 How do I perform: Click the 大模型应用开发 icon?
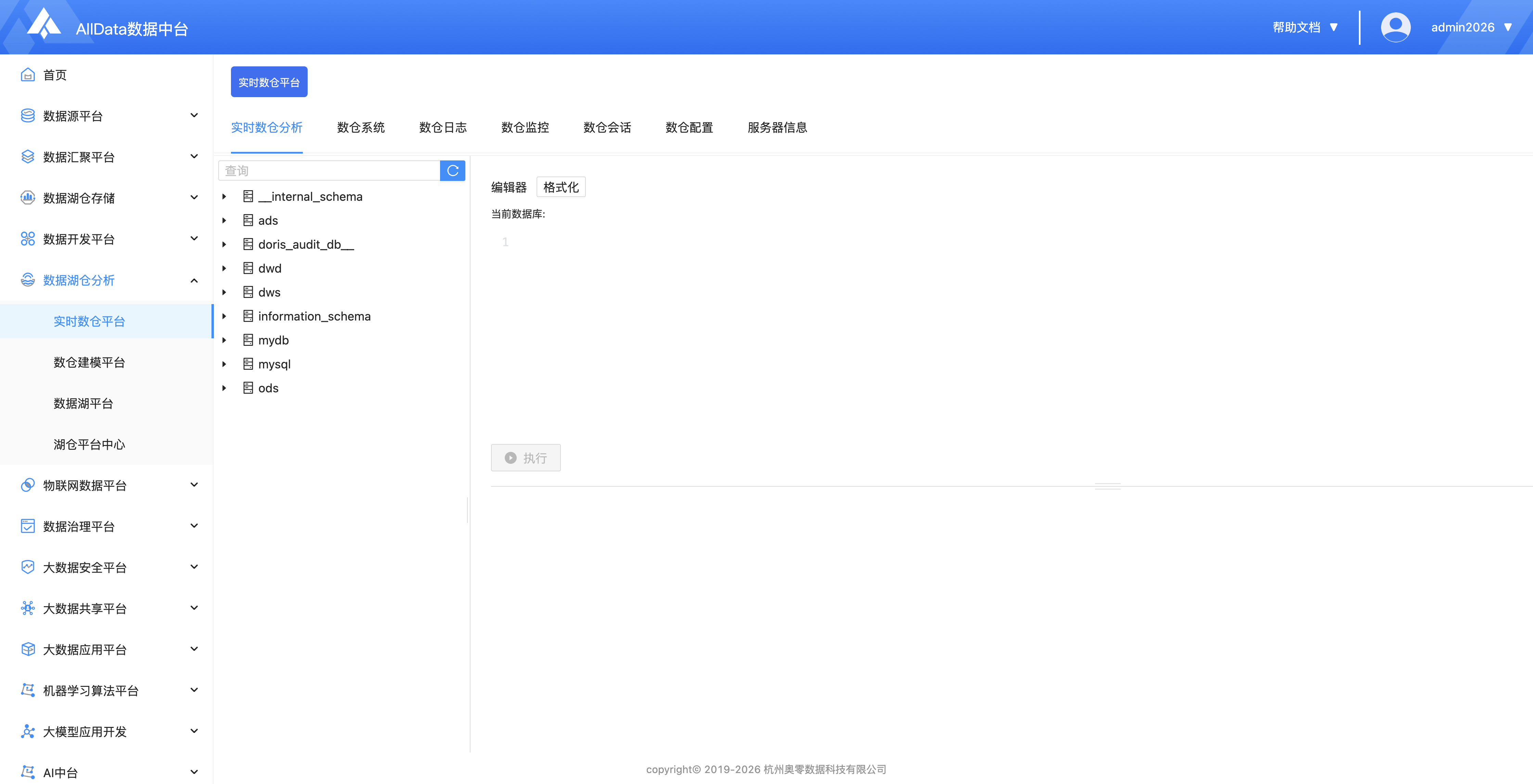tap(27, 731)
